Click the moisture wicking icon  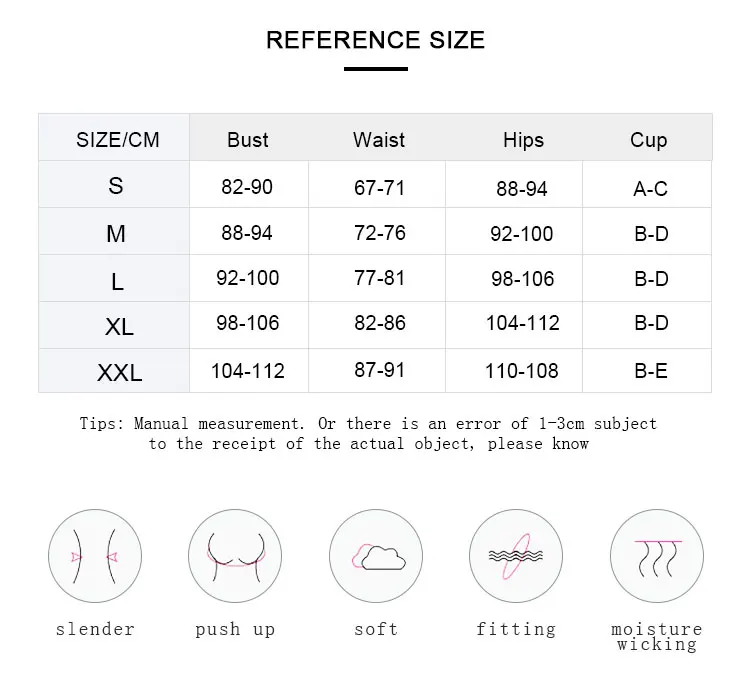pyautogui.click(x=657, y=555)
